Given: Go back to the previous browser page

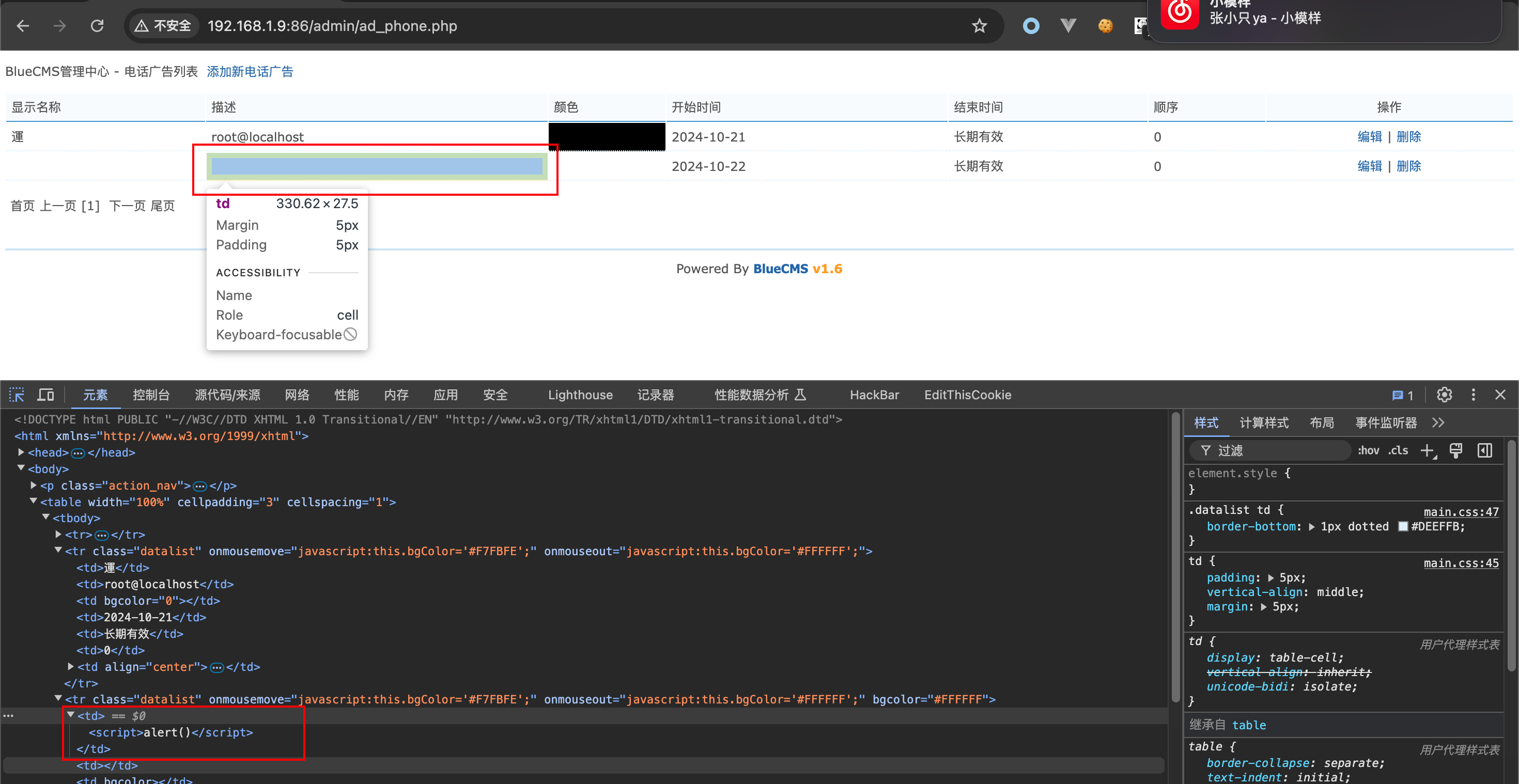Looking at the screenshot, I should [23, 26].
